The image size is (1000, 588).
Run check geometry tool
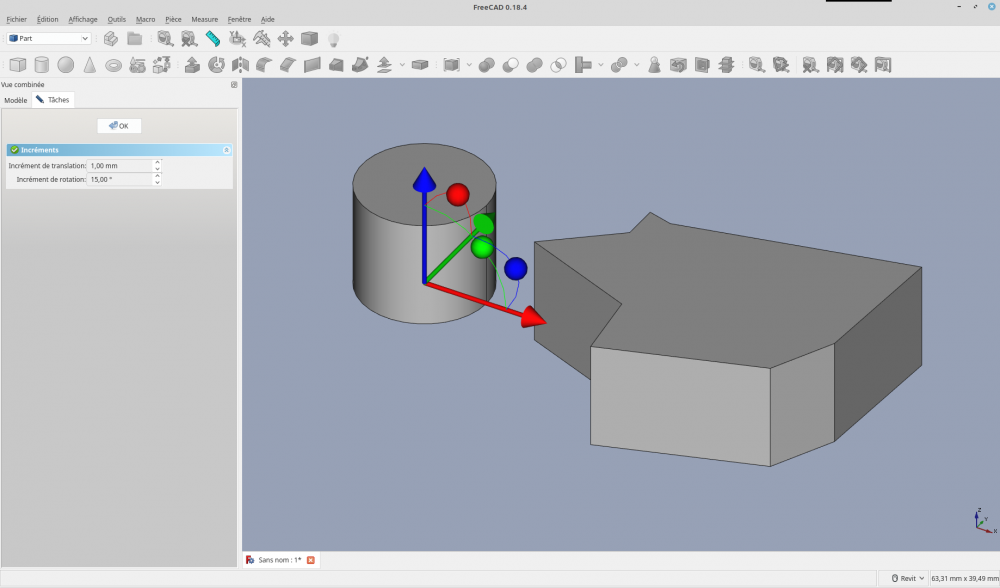point(654,64)
